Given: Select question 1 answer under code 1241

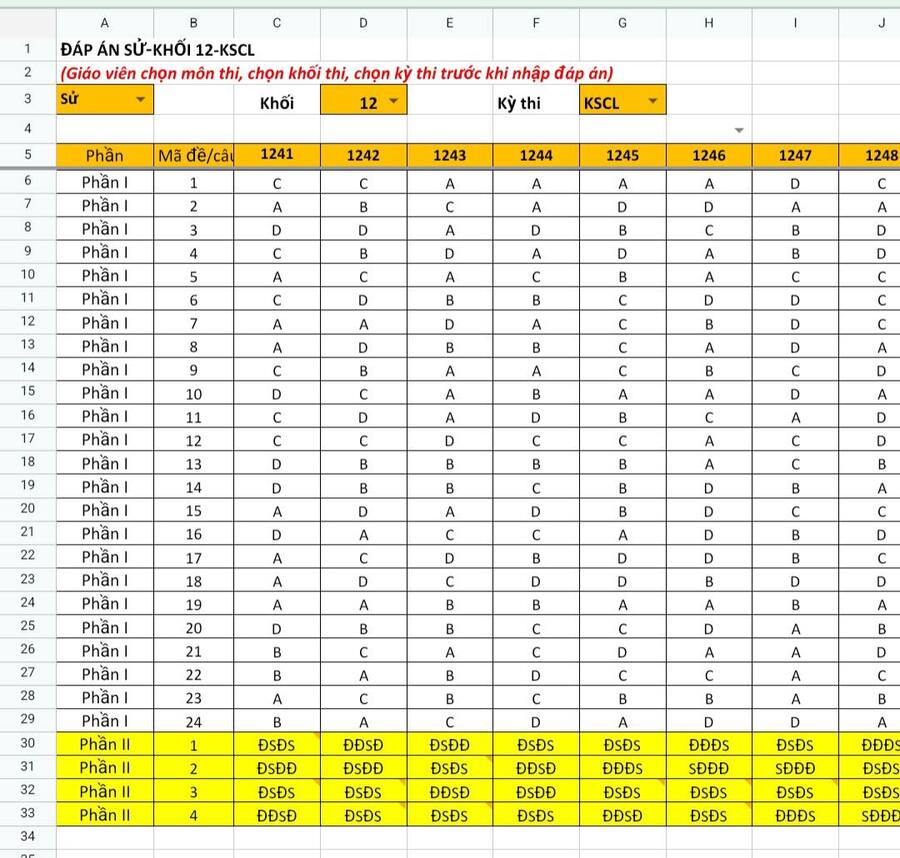Looking at the screenshot, I should [277, 183].
